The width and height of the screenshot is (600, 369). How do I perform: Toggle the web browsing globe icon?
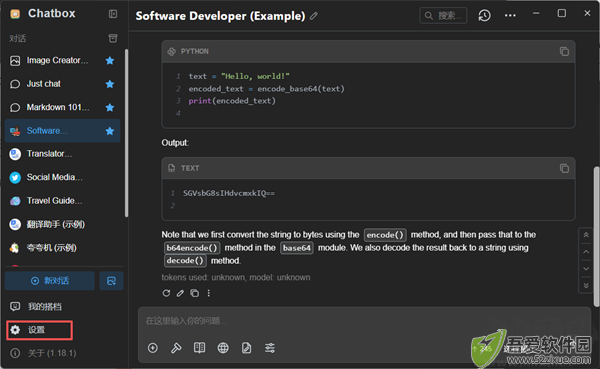click(223, 348)
